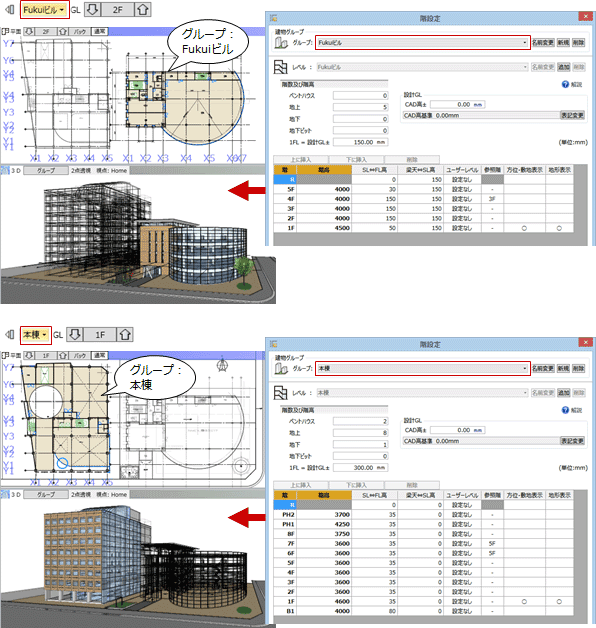
Task: Open the yellow 本棟 group dropdown
Action: [35, 334]
